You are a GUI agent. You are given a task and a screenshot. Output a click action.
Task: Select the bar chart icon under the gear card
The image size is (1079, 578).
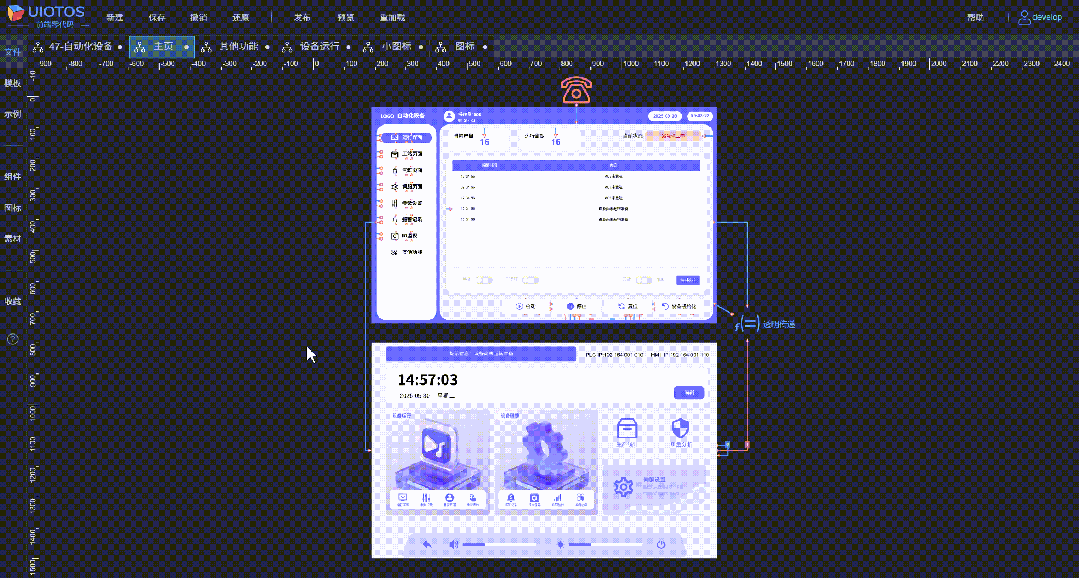tap(558, 497)
